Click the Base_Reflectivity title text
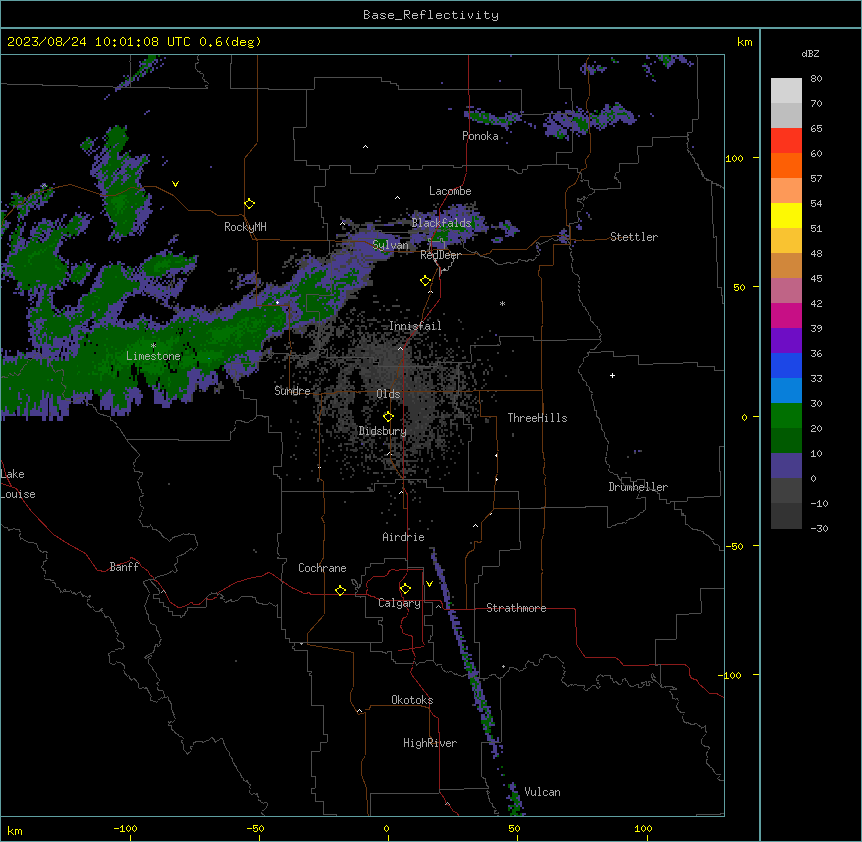862x842 pixels. point(431,15)
